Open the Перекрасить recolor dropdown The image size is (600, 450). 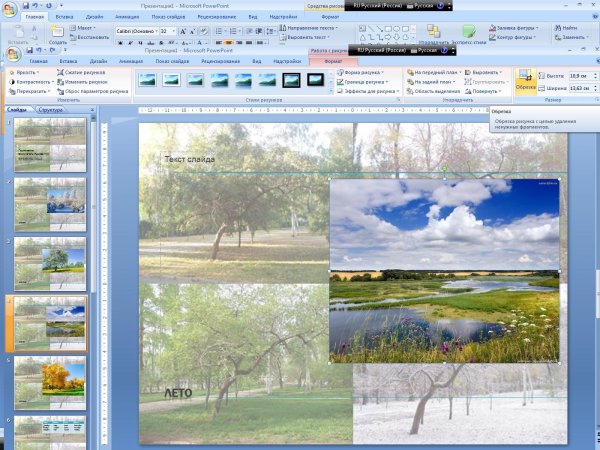click(27, 90)
